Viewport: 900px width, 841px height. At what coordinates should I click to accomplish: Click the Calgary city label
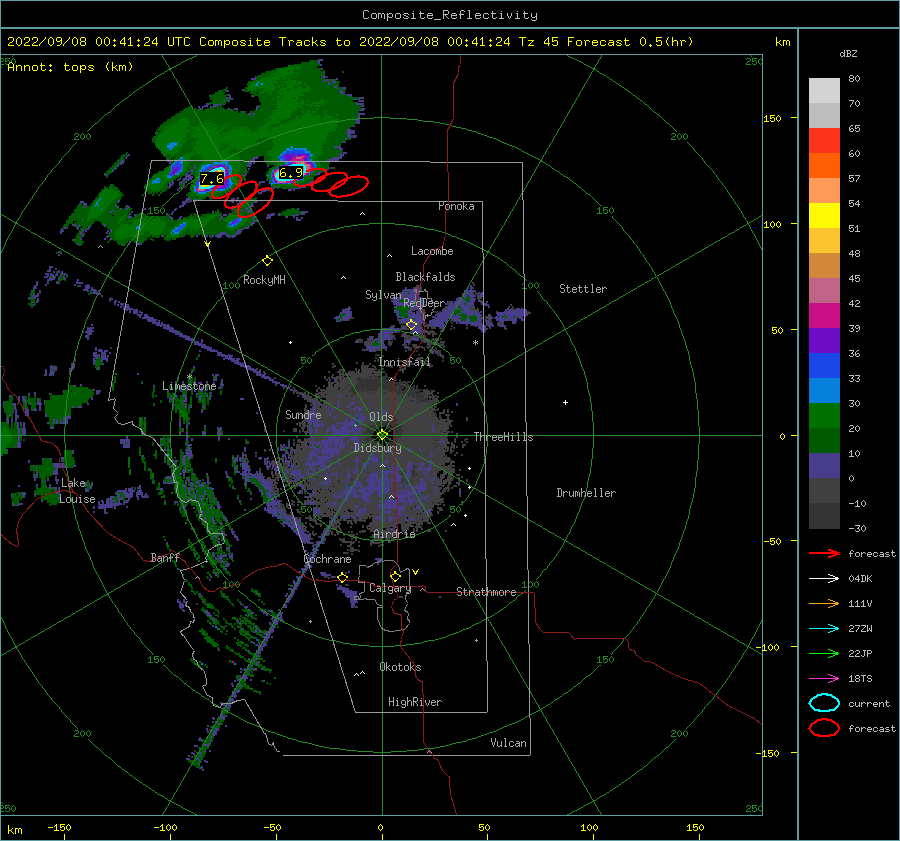click(x=390, y=588)
